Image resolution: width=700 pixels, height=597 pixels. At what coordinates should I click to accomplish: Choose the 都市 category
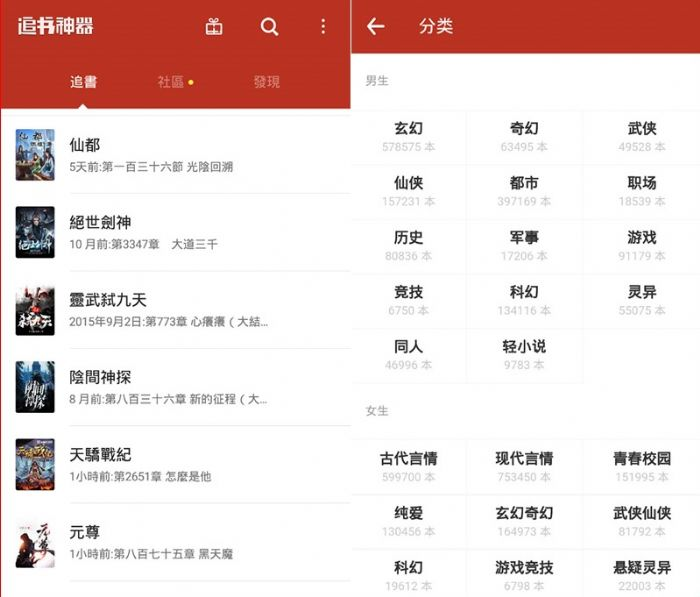click(x=524, y=191)
